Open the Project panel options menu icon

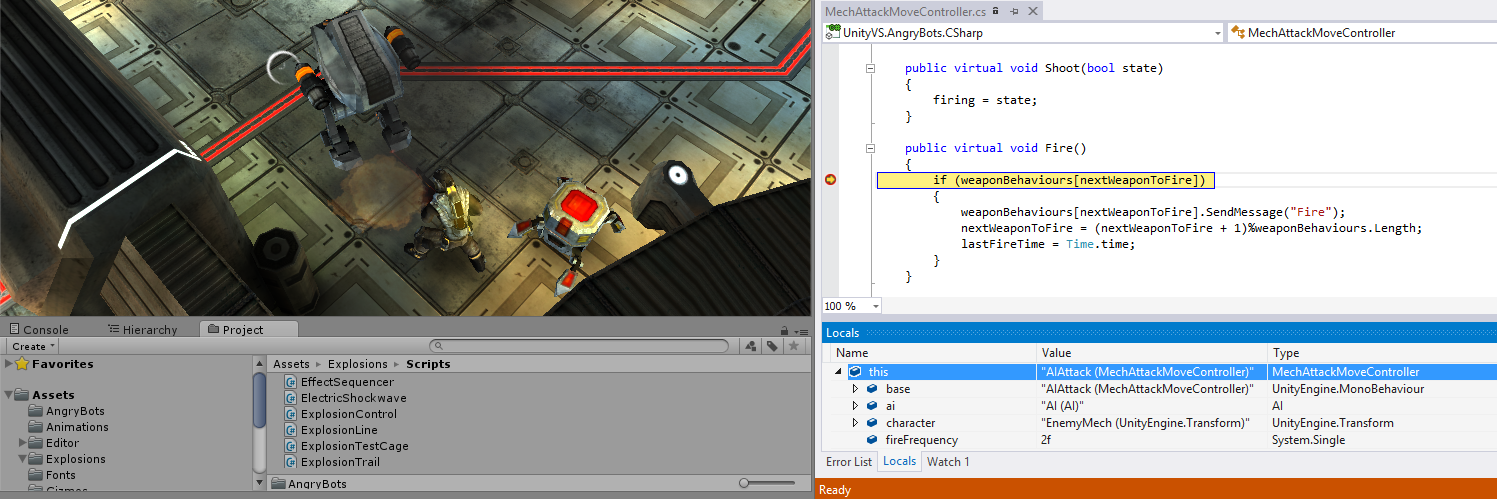pos(801,330)
